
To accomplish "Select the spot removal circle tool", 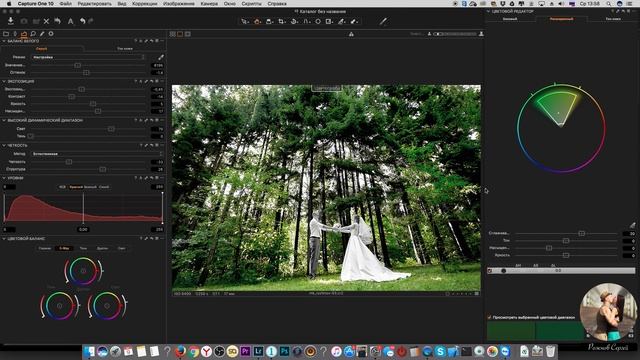I will (318, 21).
